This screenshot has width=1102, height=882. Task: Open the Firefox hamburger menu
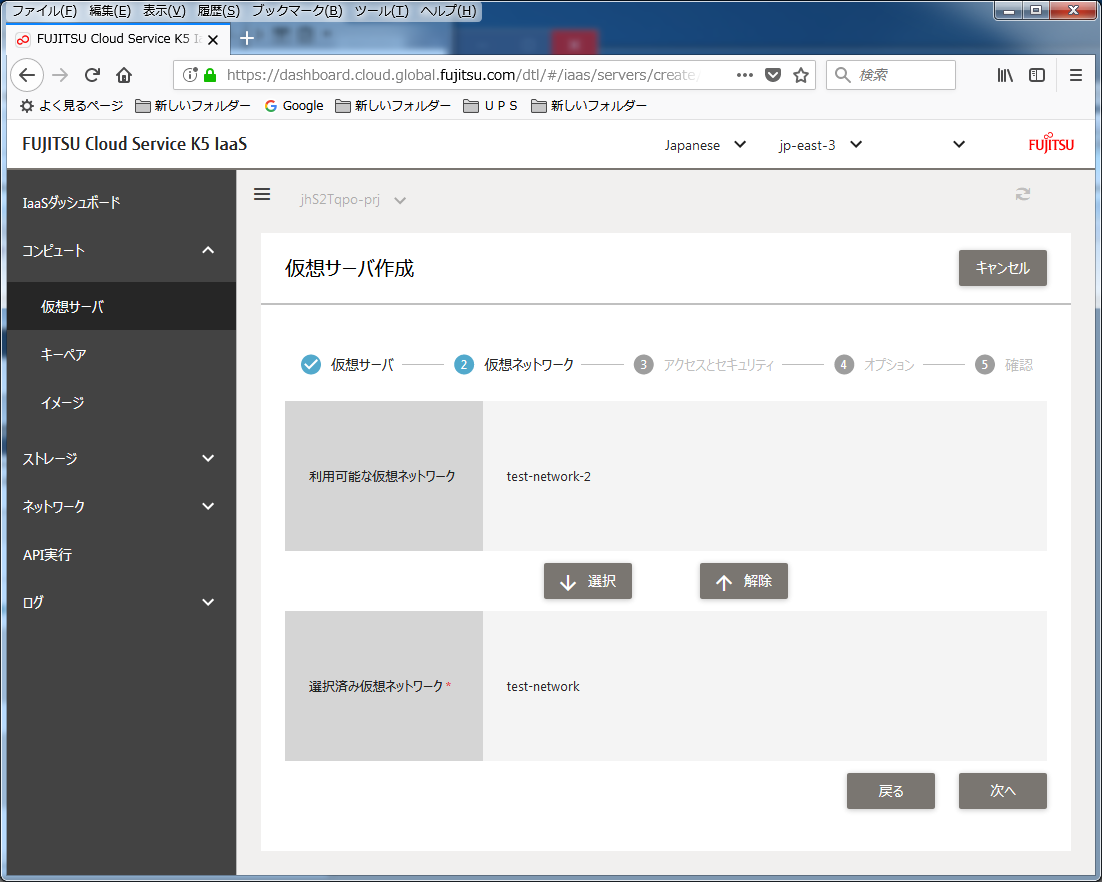coord(1075,74)
